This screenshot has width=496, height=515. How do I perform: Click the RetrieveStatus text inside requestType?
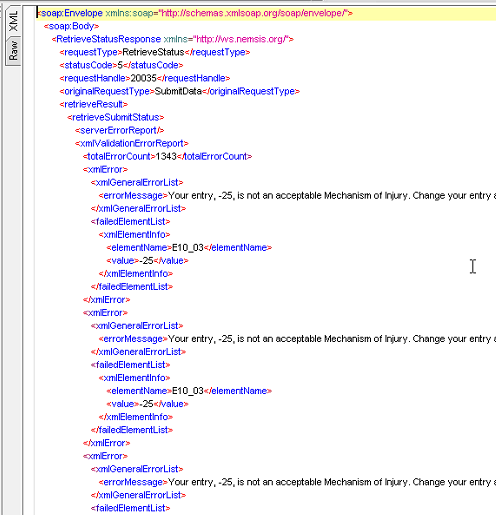pyautogui.click(x=153, y=52)
